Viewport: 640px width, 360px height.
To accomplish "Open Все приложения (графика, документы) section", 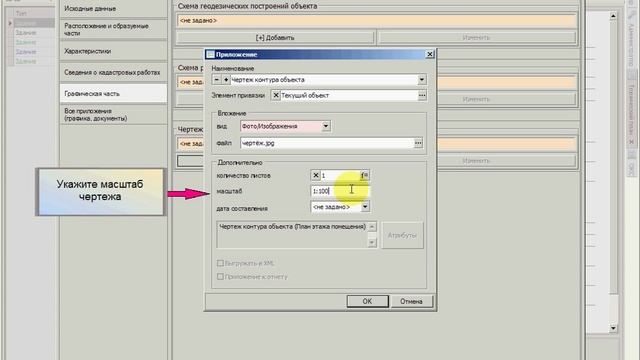I will click(x=113, y=115).
